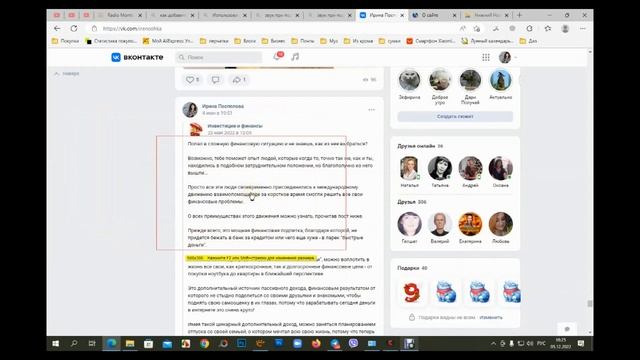
Task: Open the Лунный календарь bookmark
Action: coord(487,41)
